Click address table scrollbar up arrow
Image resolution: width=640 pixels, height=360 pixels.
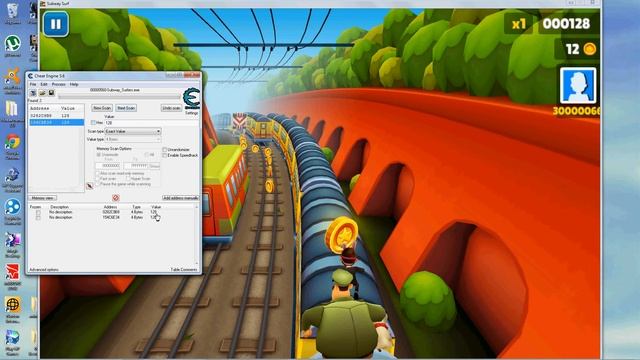click(197, 207)
